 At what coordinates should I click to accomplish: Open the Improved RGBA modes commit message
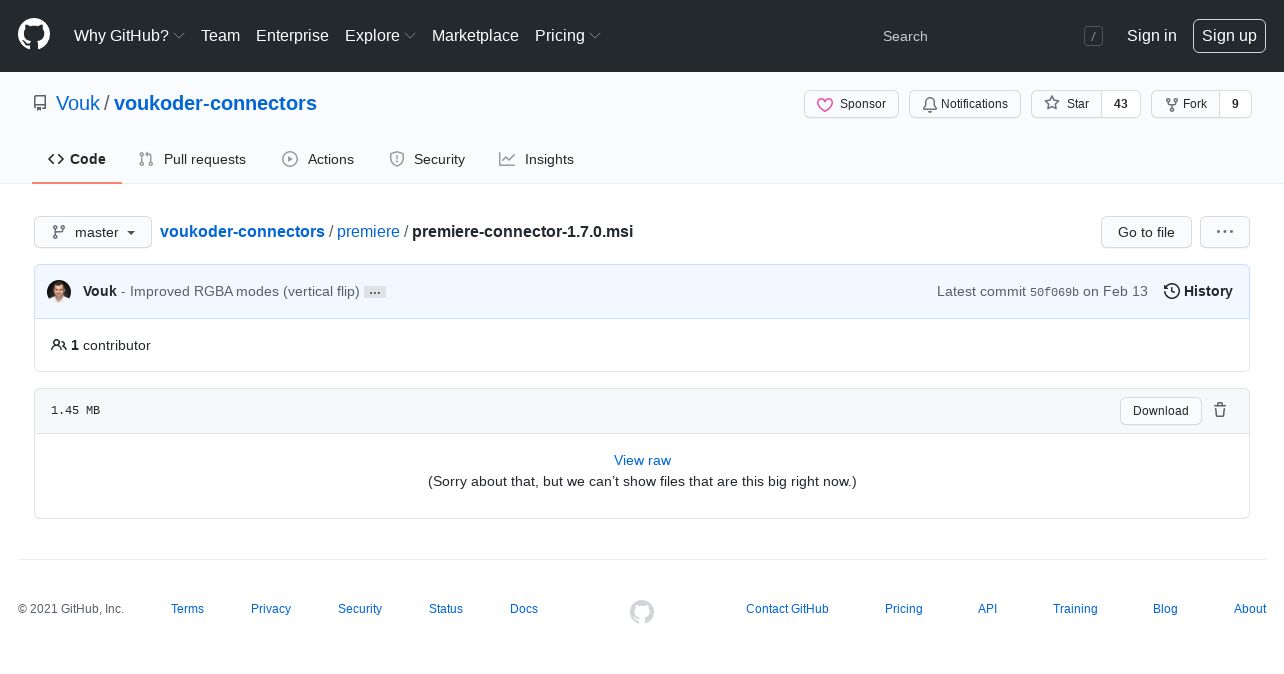[x=245, y=291]
